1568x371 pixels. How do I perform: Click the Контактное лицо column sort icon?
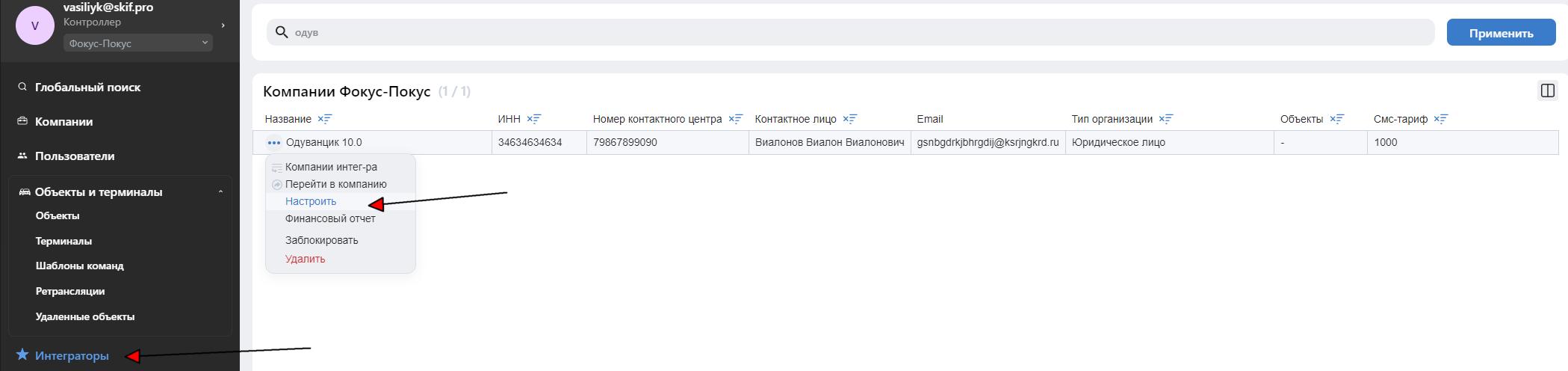coord(850,119)
